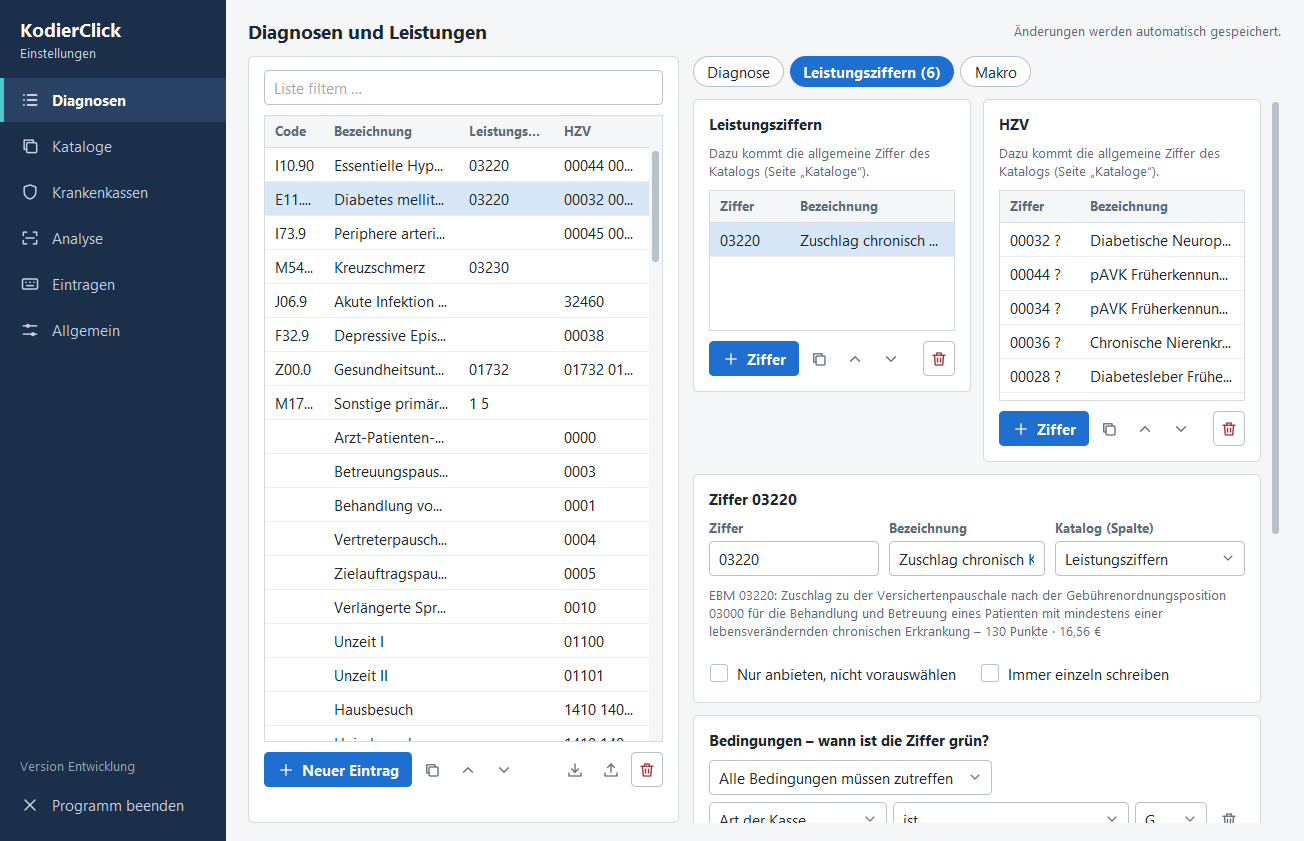The height and width of the screenshot is (841, 1304).
Task: Tick Immer einzeln schreiben checkbox
Action: click(x=990, y=674)
